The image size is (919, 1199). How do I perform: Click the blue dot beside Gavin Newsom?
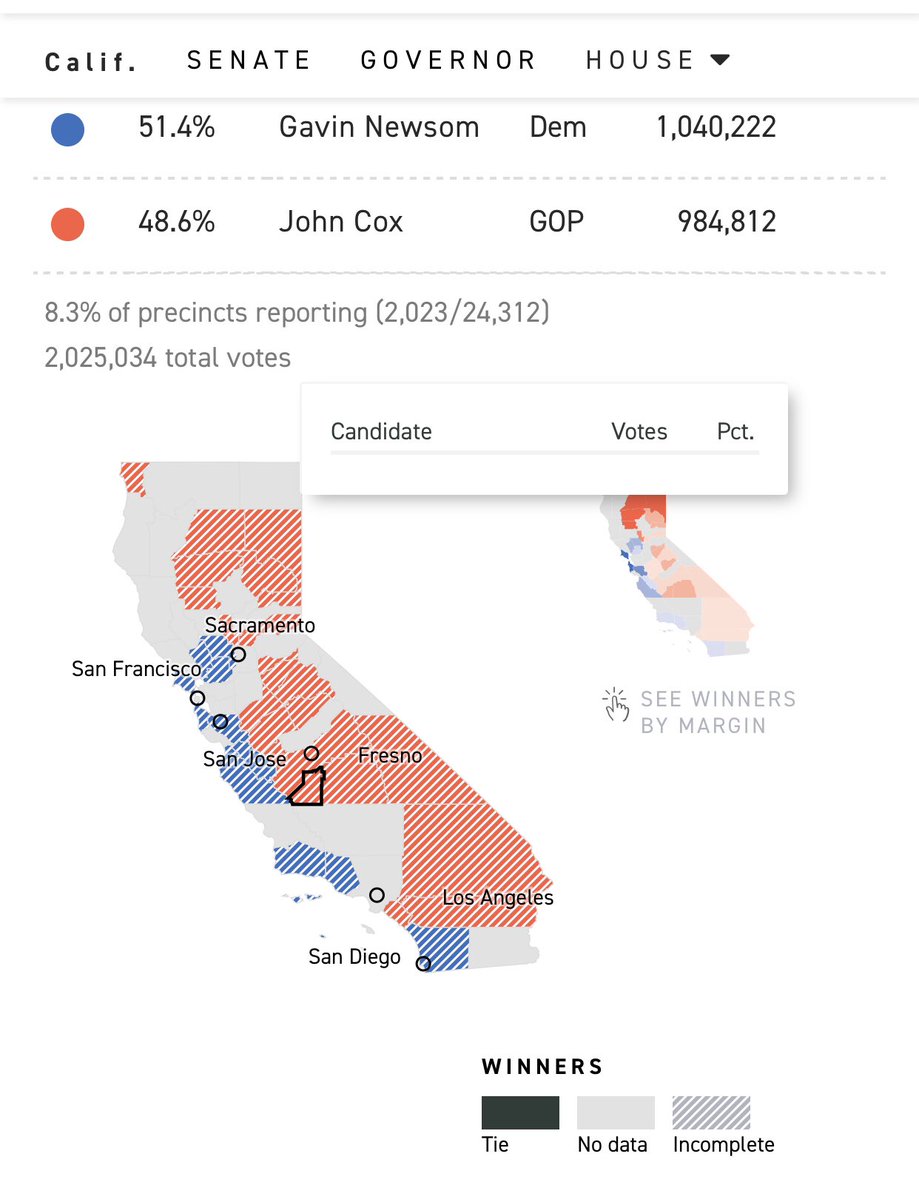tap(67, 128)
